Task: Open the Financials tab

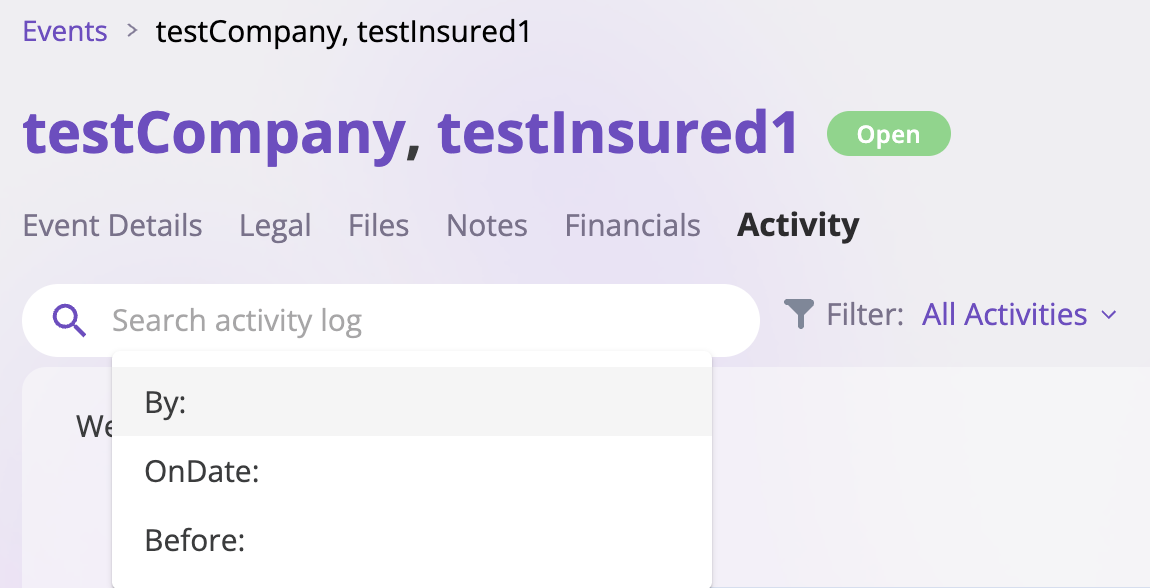Action: (x=632, y=225)
